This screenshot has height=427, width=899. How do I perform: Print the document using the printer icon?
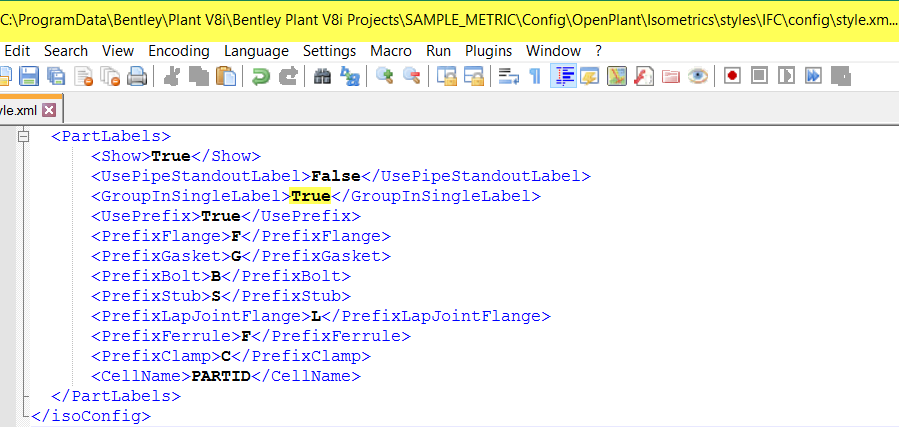point(137,76)
